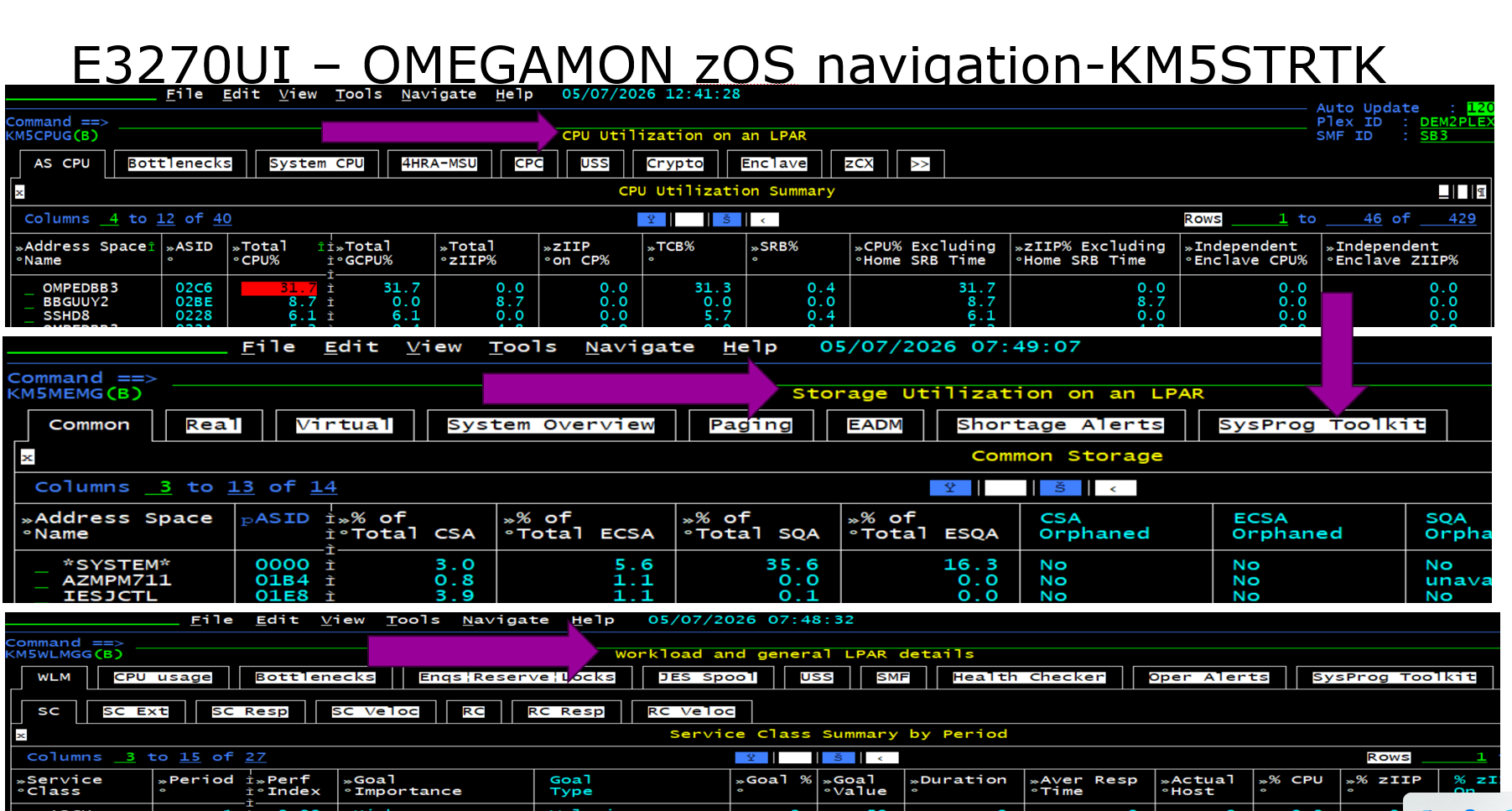Switch to the SC Veloc sub-tab
Screen dimensions: 1512x811
375,711
